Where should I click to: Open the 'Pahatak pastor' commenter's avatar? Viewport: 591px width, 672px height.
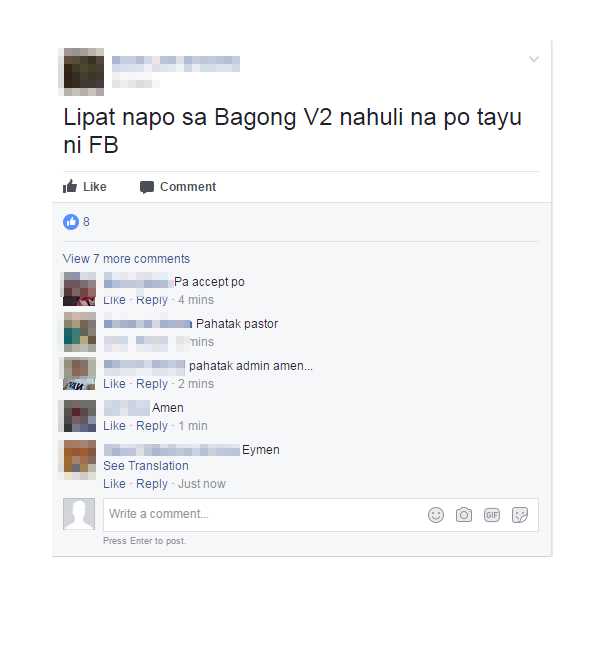pos(80,332)
